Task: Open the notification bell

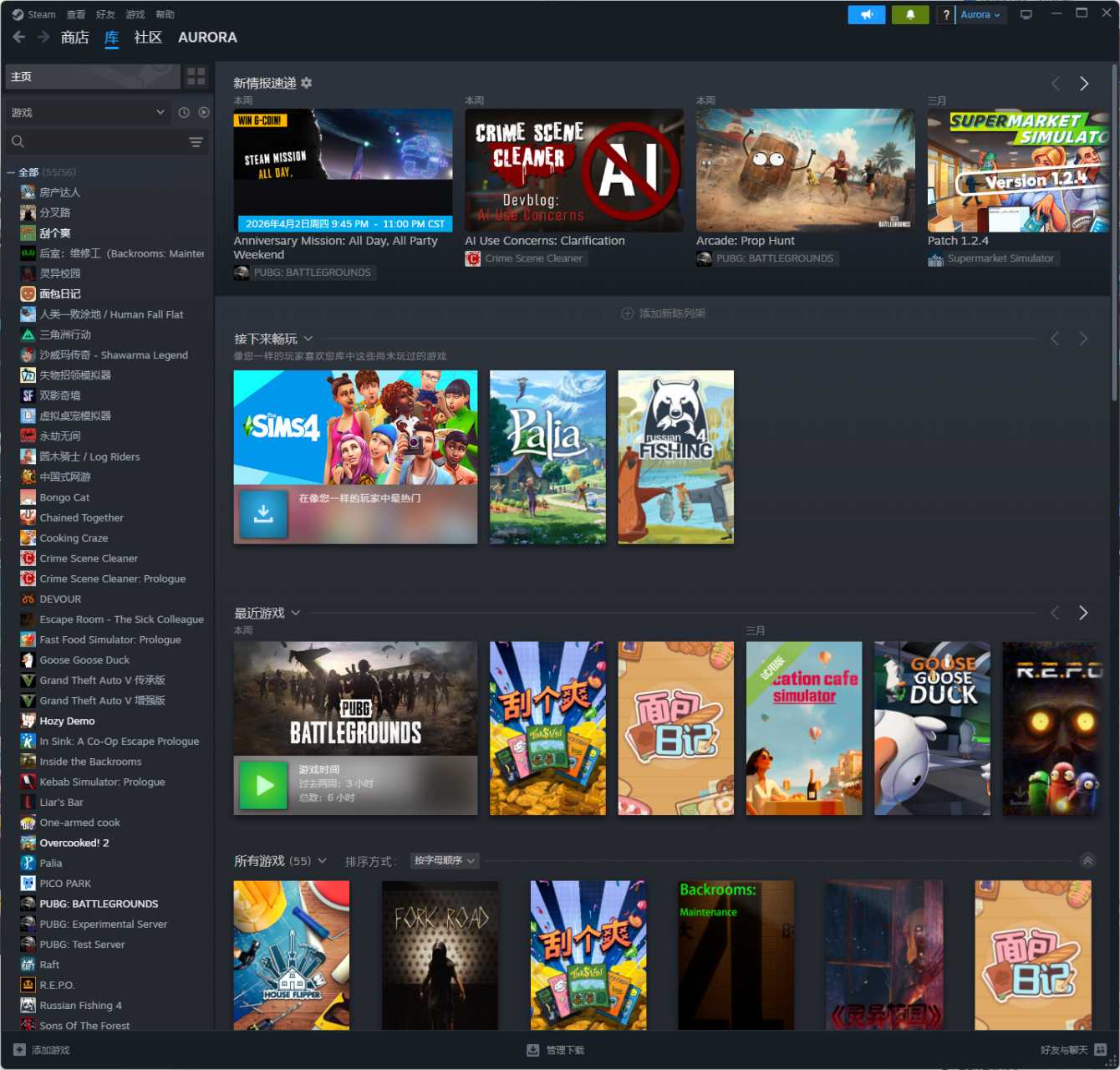Action: click(910, 15)
